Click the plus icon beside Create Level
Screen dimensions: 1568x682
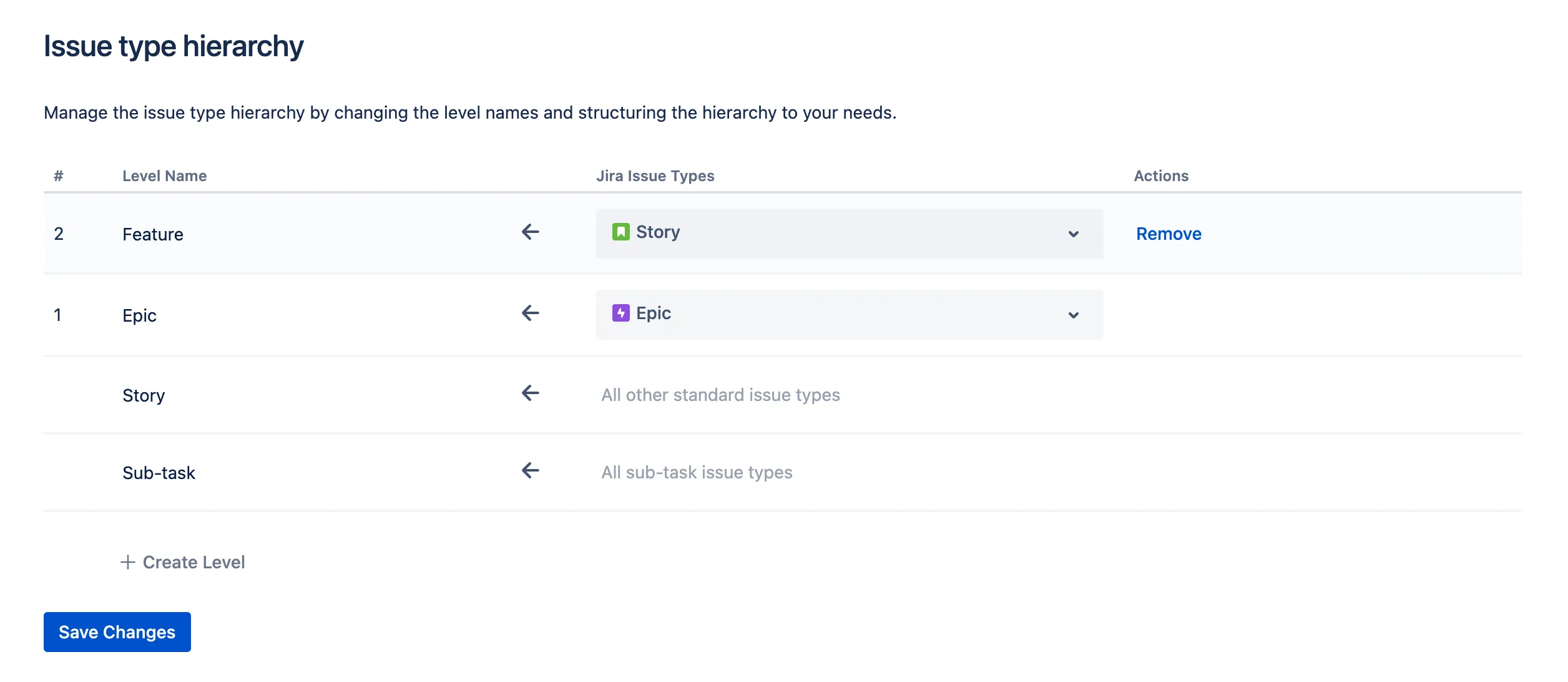[128, 562]
